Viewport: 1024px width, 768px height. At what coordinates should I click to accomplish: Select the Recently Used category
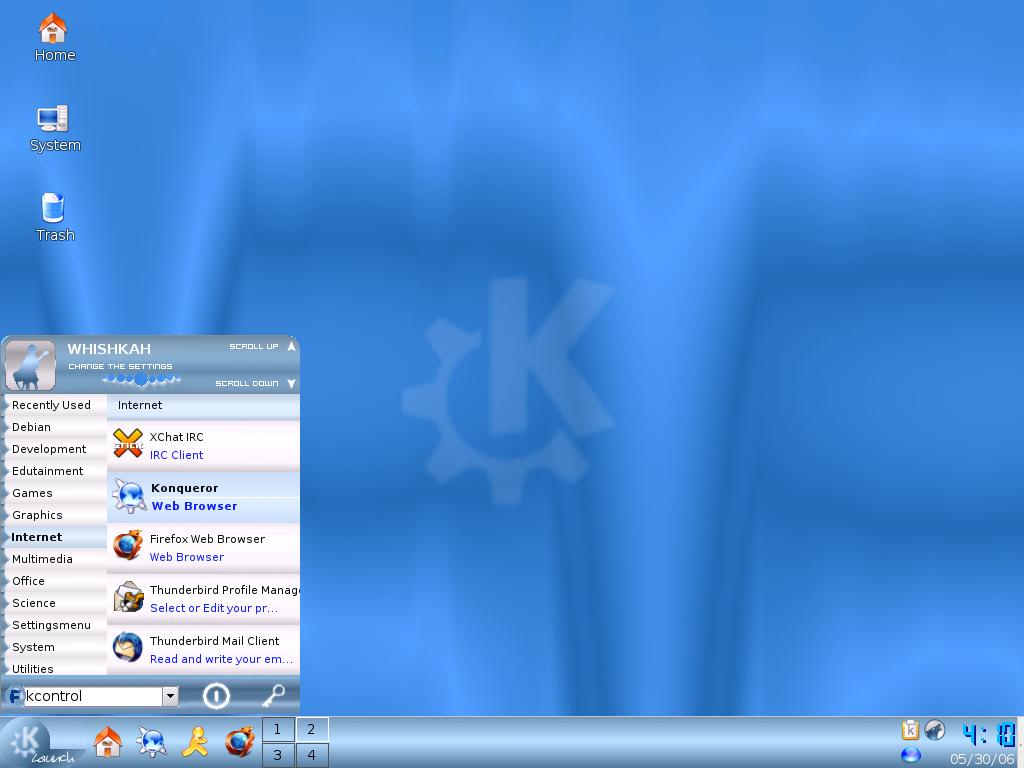pyautogui.click(x=56, y=405)
